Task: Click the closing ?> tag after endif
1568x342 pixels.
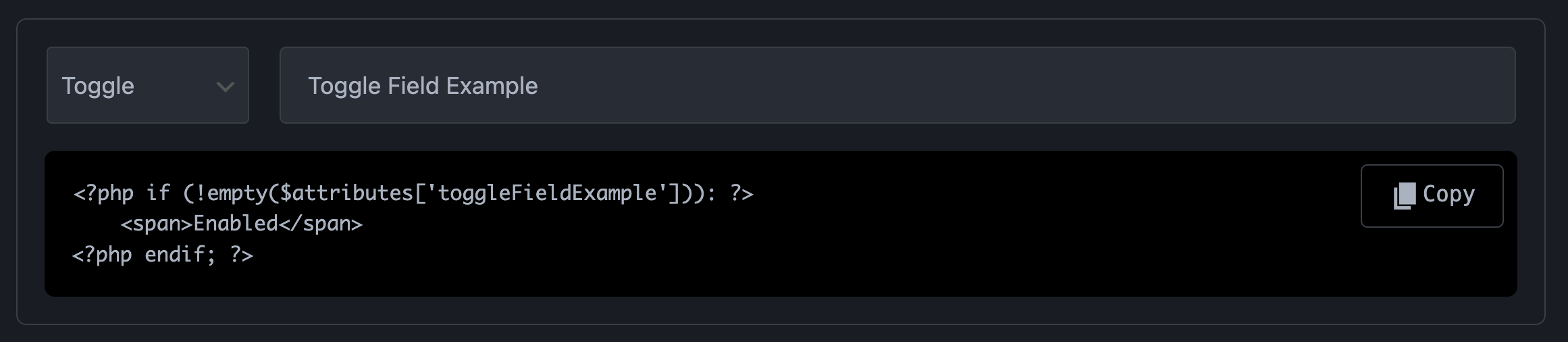Action: (x=241, y=255)
